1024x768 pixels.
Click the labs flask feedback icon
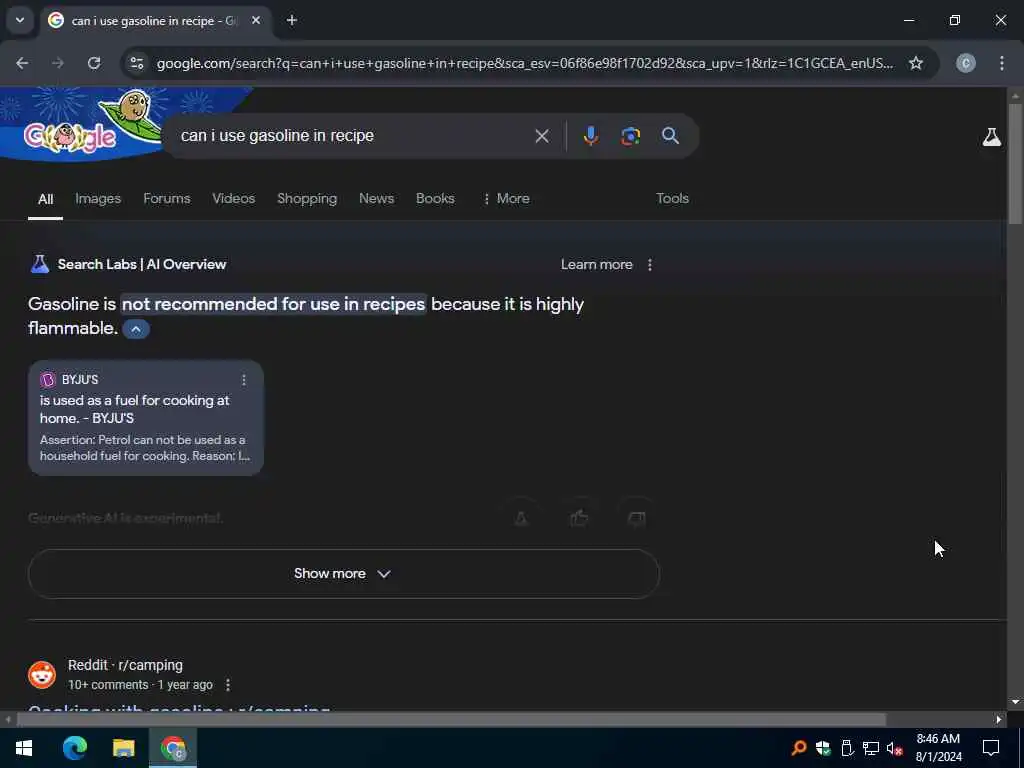(520, 519)
